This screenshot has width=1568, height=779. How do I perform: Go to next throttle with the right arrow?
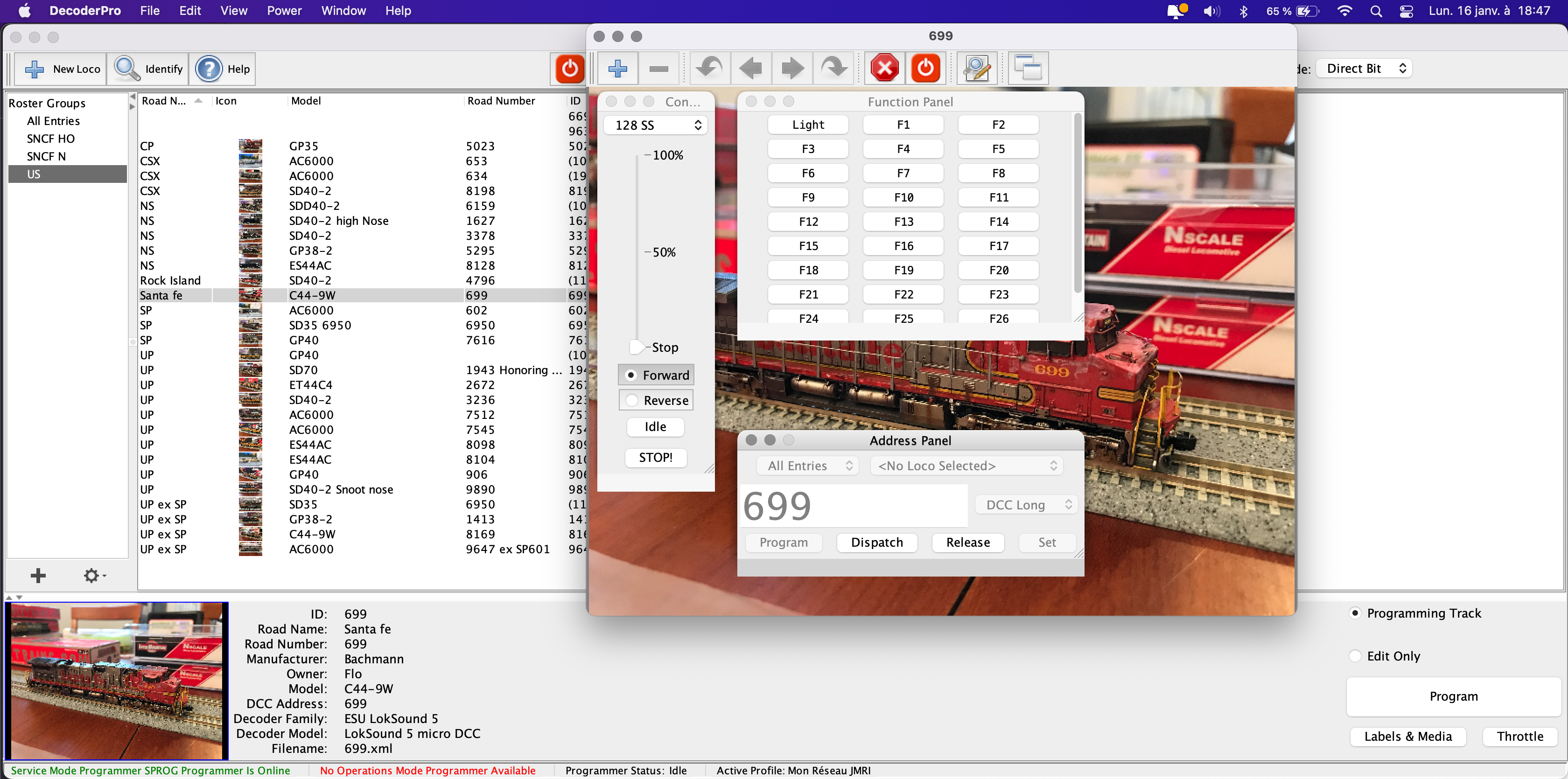[792, 68]
